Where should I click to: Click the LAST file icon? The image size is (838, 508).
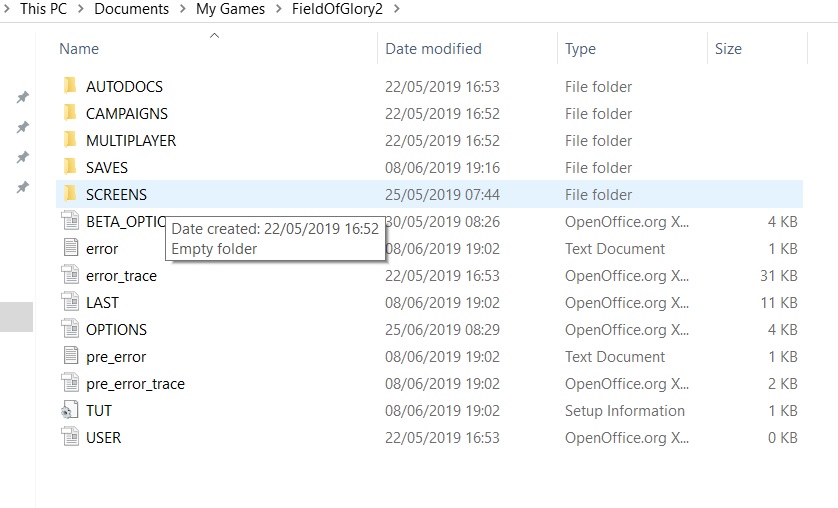(70, 302)
